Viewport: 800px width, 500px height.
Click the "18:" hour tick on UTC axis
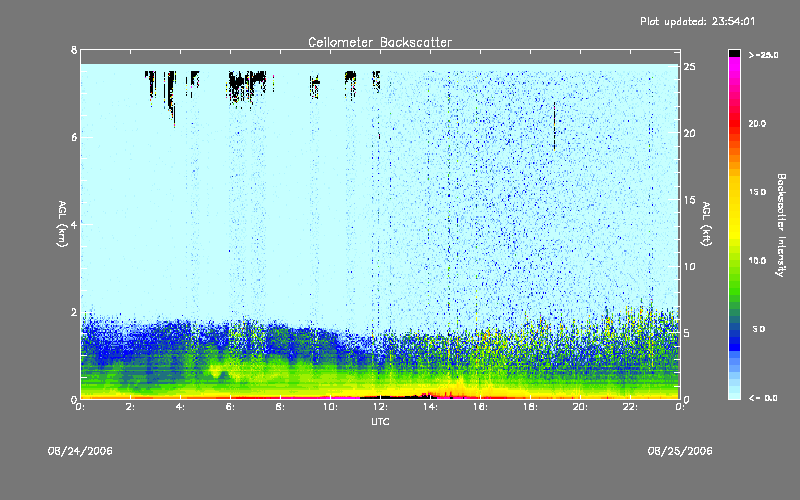point(530,407)
